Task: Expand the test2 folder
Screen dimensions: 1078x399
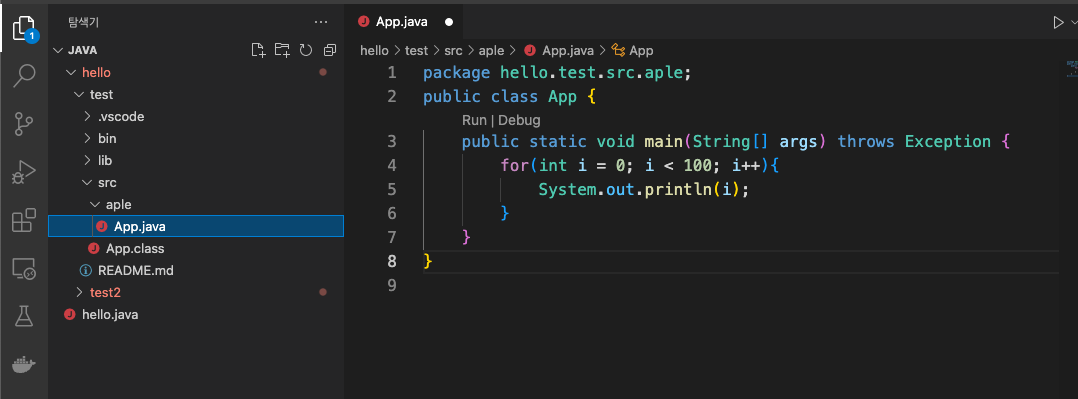Action: 78,292
